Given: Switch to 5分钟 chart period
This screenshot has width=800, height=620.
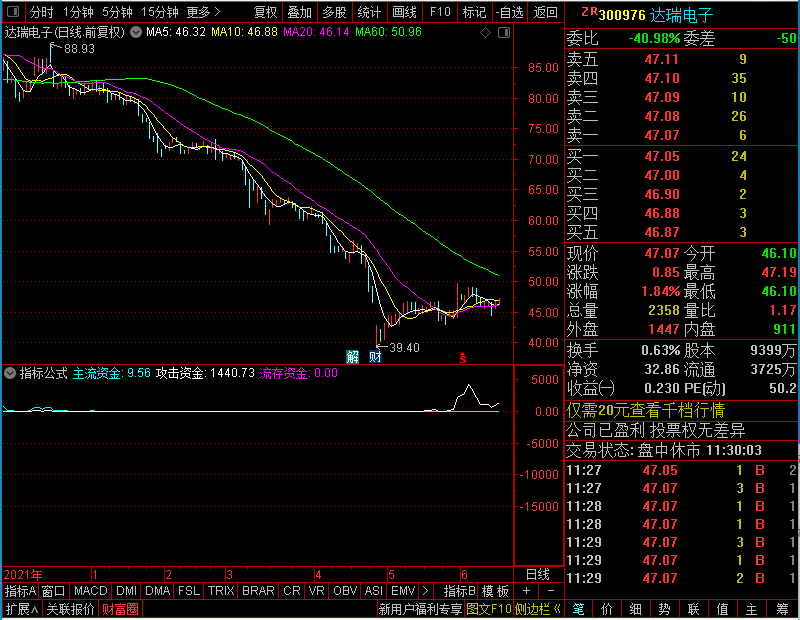Looking at the screenshot, I should (117, 12).
